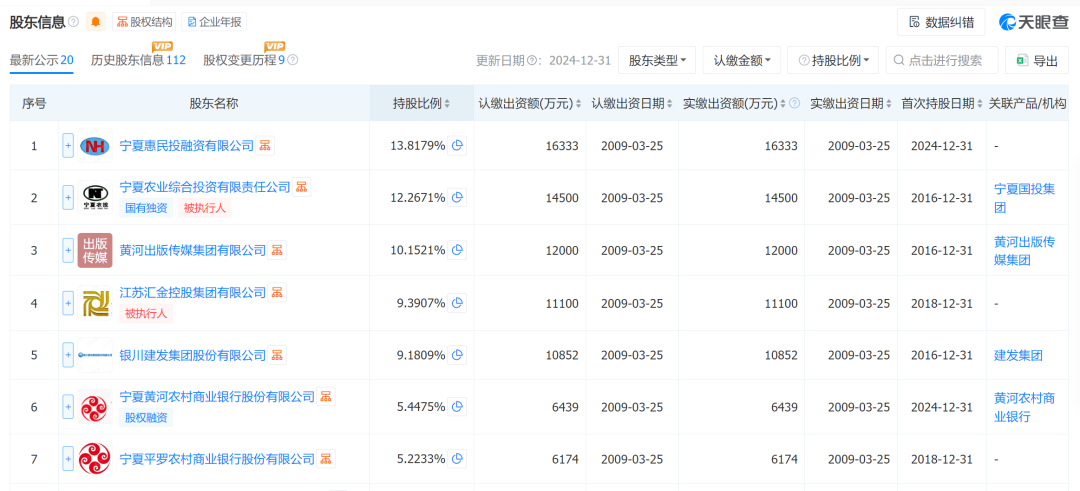This screenshot has height=491, width=1080.
Task: Expand row of 江苏汇金控股集团有限公司
Action: (68, 303)
